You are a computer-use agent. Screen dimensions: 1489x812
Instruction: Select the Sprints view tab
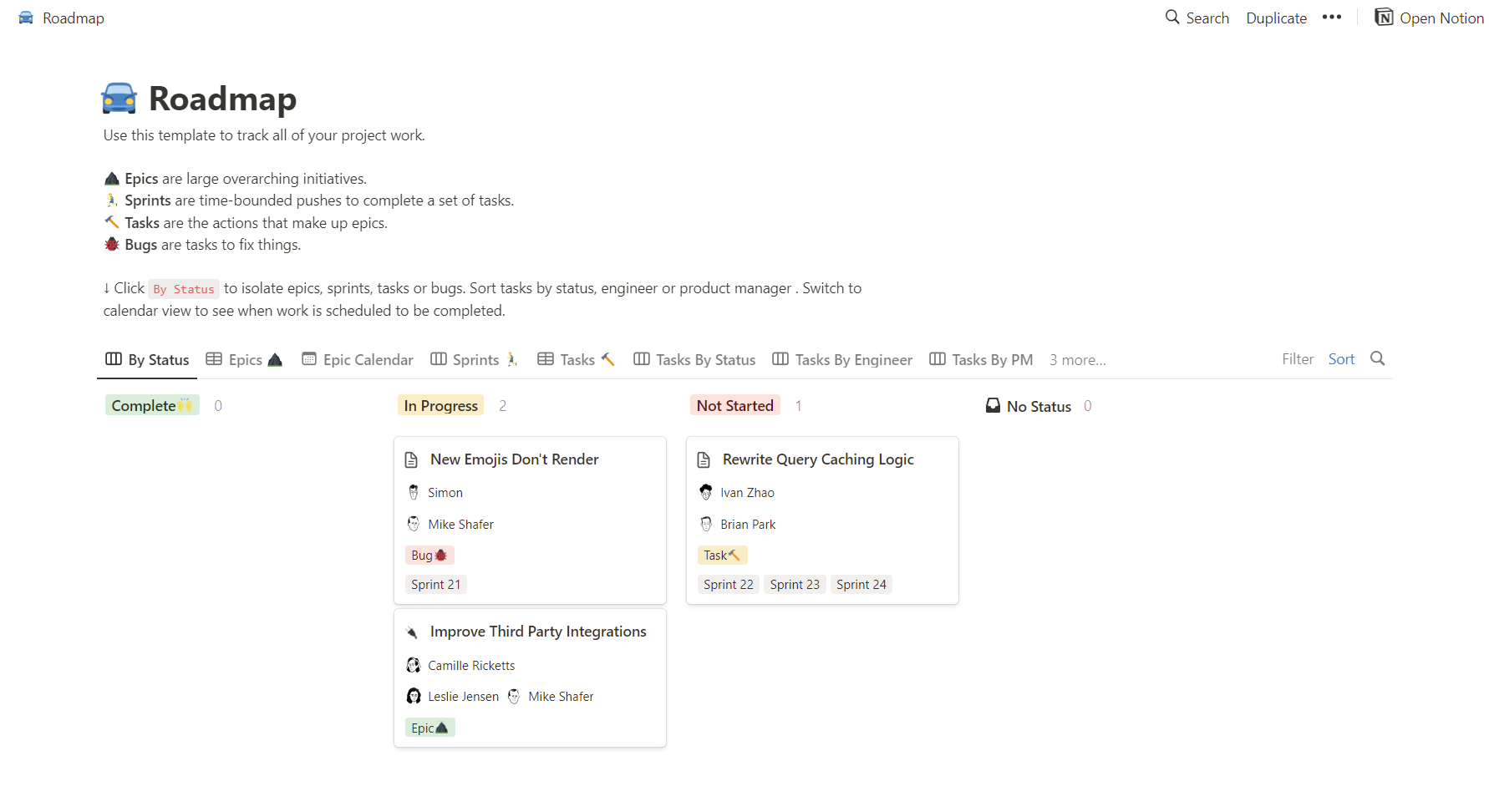[475, 359]
